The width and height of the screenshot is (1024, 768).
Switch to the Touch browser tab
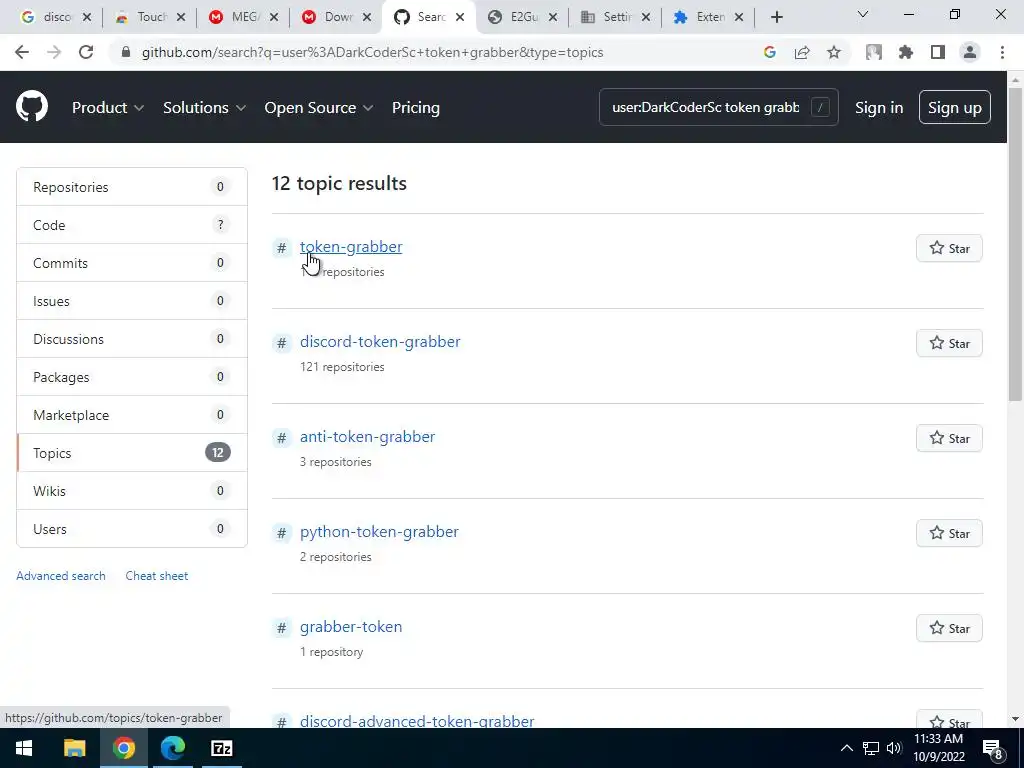pyautogui.click(x=150, y=17)
